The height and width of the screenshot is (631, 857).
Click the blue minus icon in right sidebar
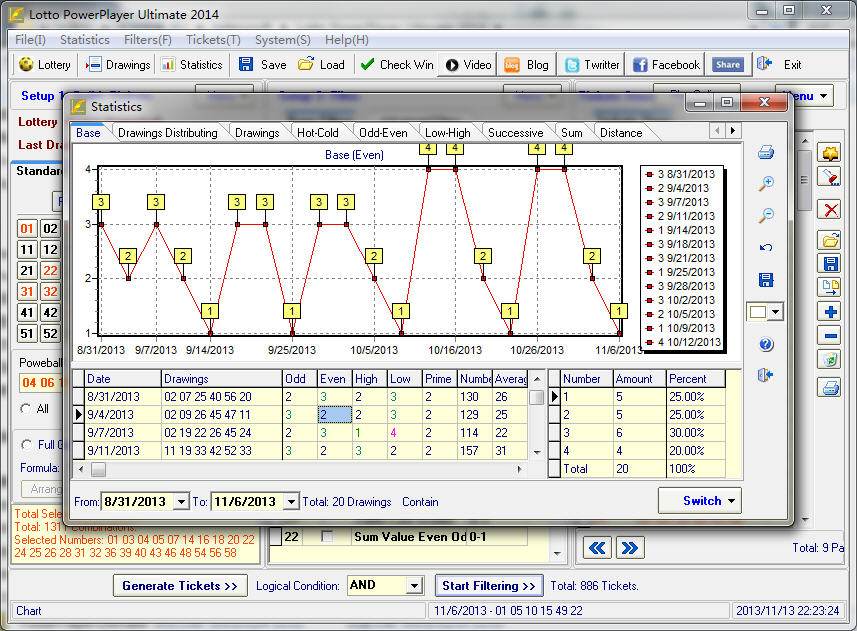coord(831,335)
